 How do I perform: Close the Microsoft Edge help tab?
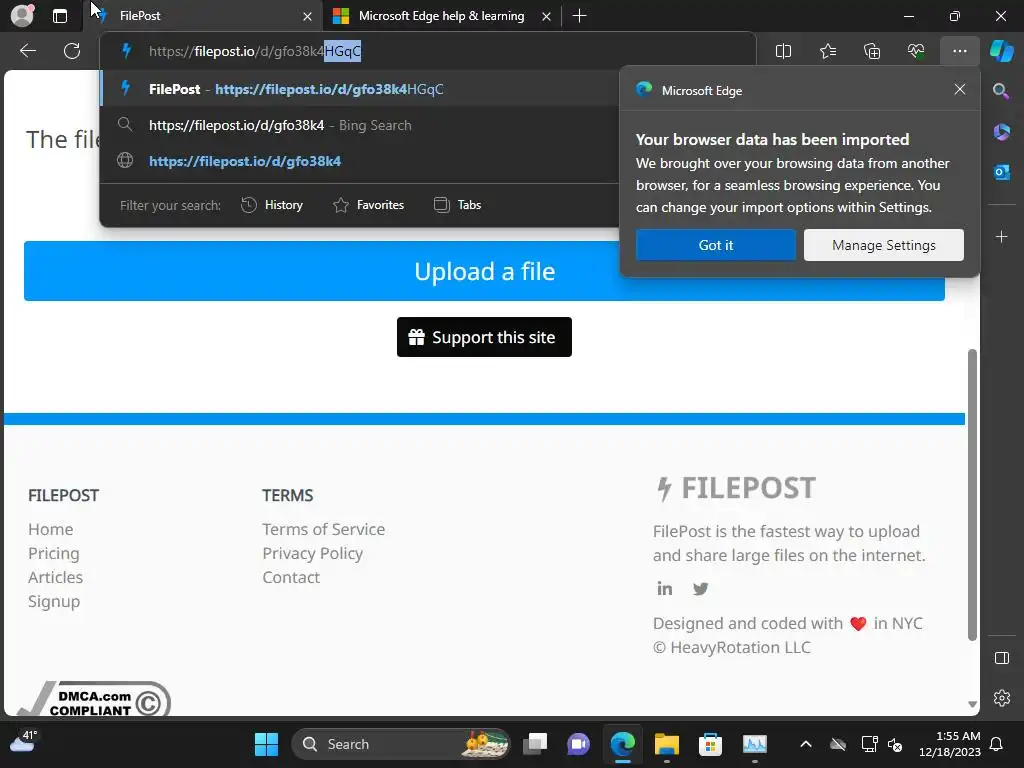click(x=547, y=16)
